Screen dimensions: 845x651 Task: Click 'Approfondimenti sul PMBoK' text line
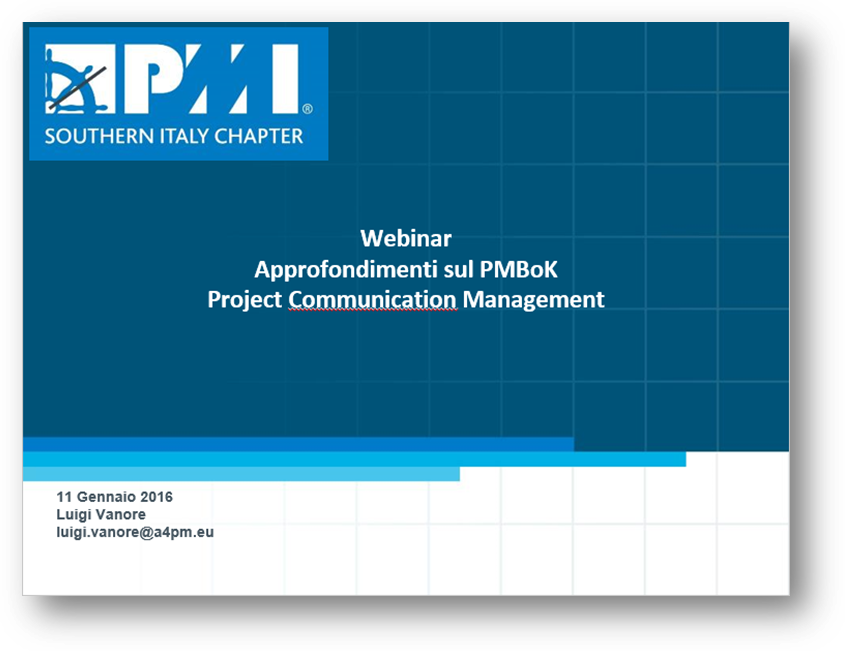[406, 269]
